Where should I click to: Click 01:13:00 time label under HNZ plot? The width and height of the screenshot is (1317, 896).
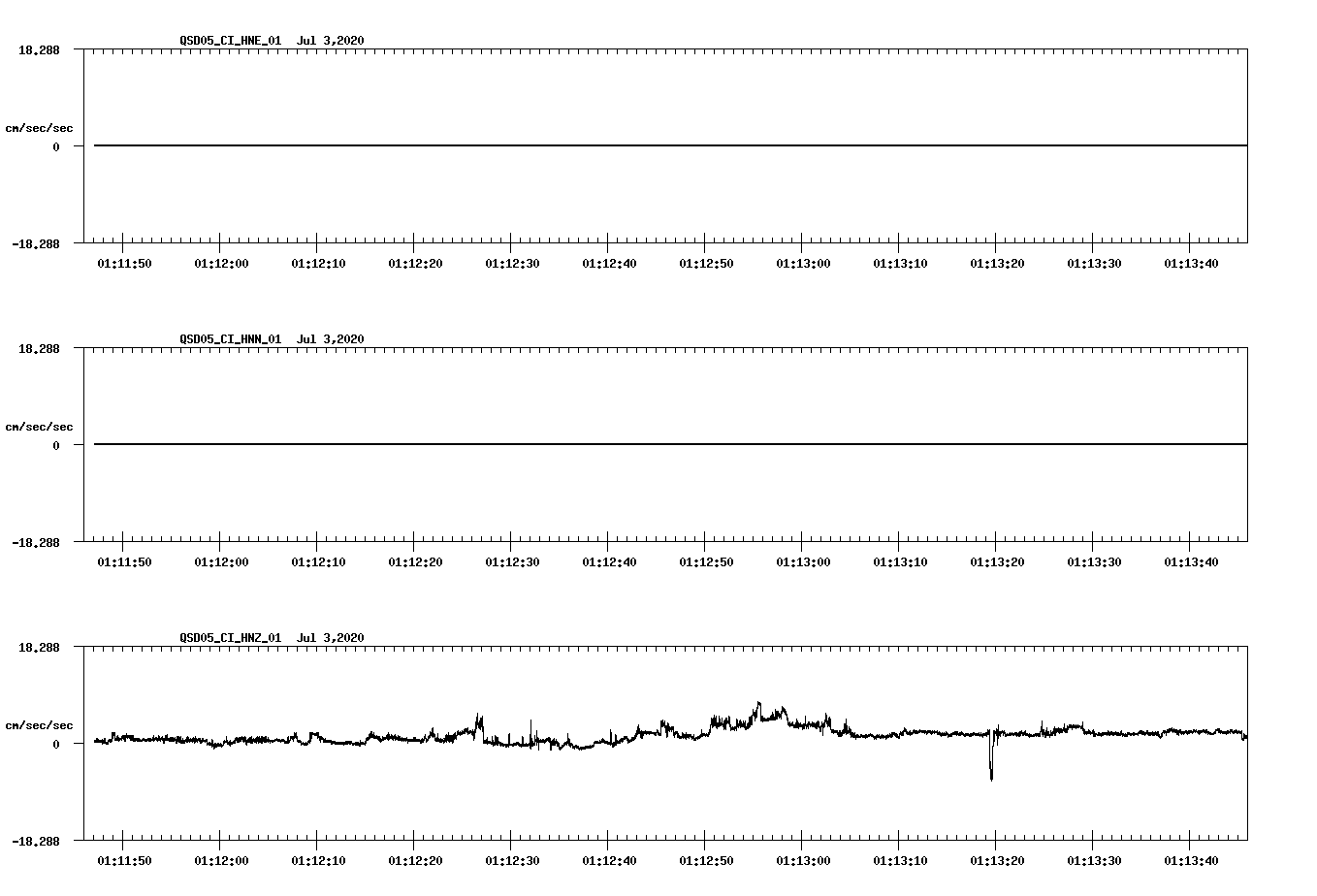(x=803, y=861)
